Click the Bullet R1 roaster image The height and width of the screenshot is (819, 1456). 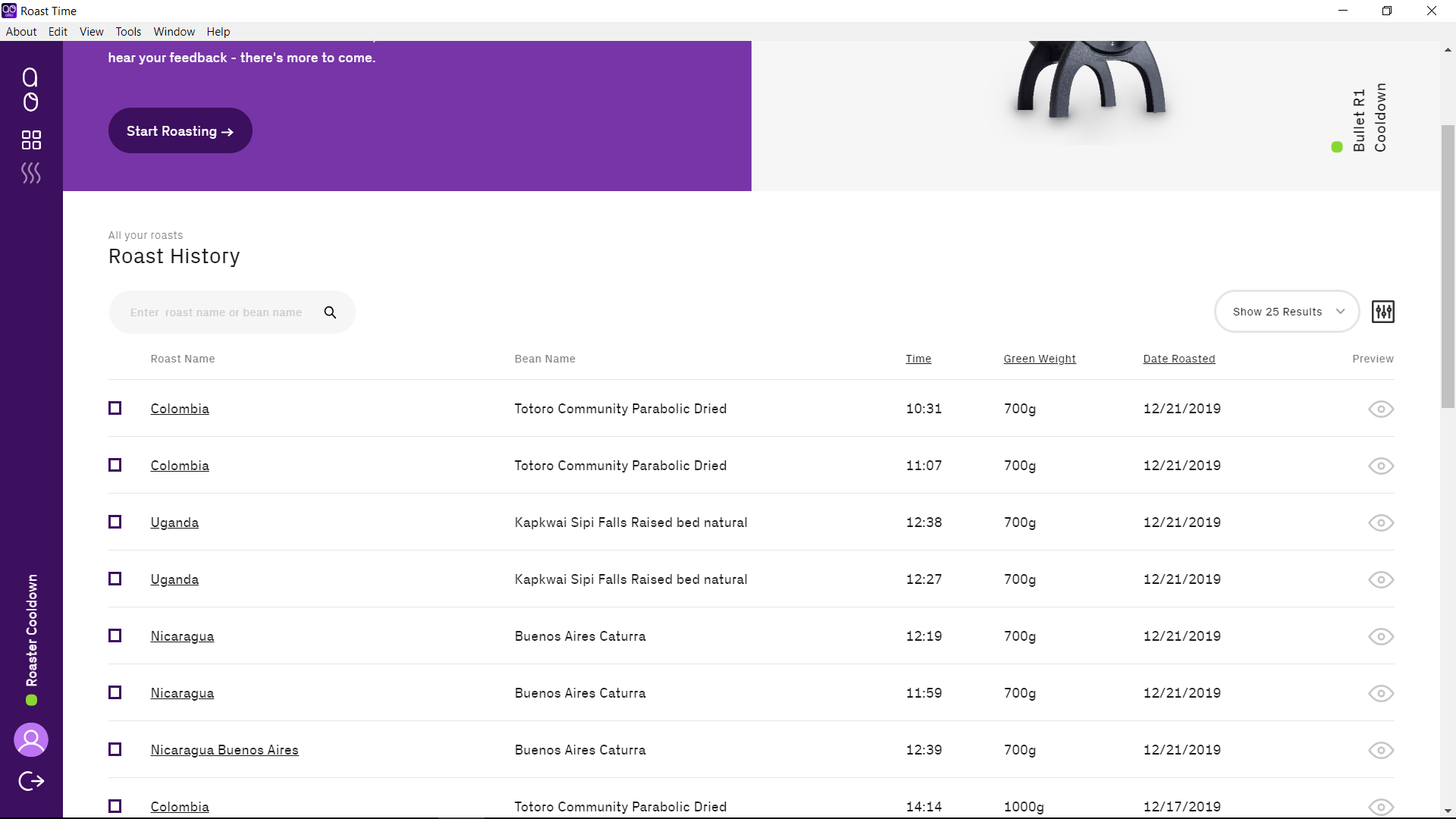tap(1090, 80)
